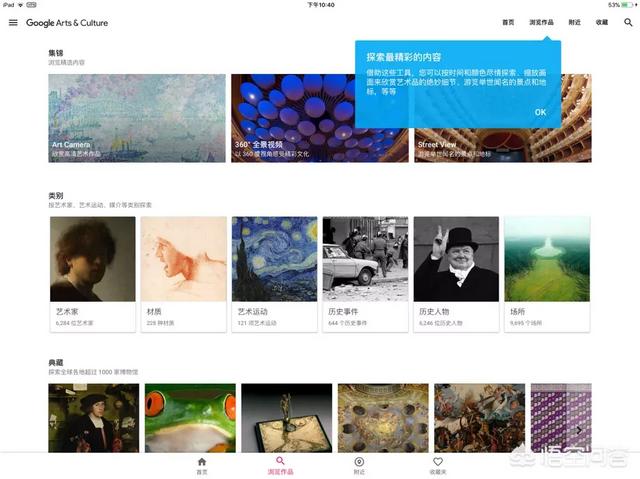Switch to 附近 in the top navigation
This screenshot has height=479, width=640.
point(575,22)
